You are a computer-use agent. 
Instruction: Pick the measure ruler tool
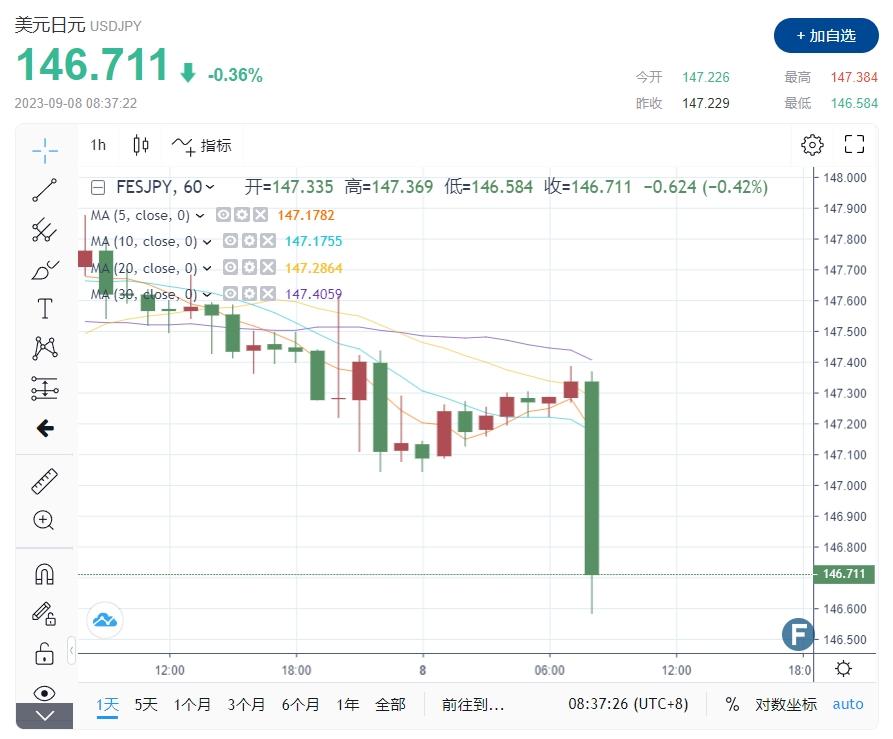click(44, 481)
